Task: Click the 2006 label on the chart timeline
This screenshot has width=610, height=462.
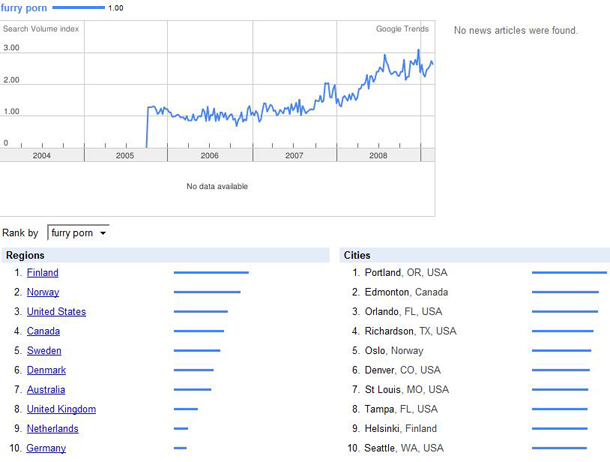Action: pos(209,156)
